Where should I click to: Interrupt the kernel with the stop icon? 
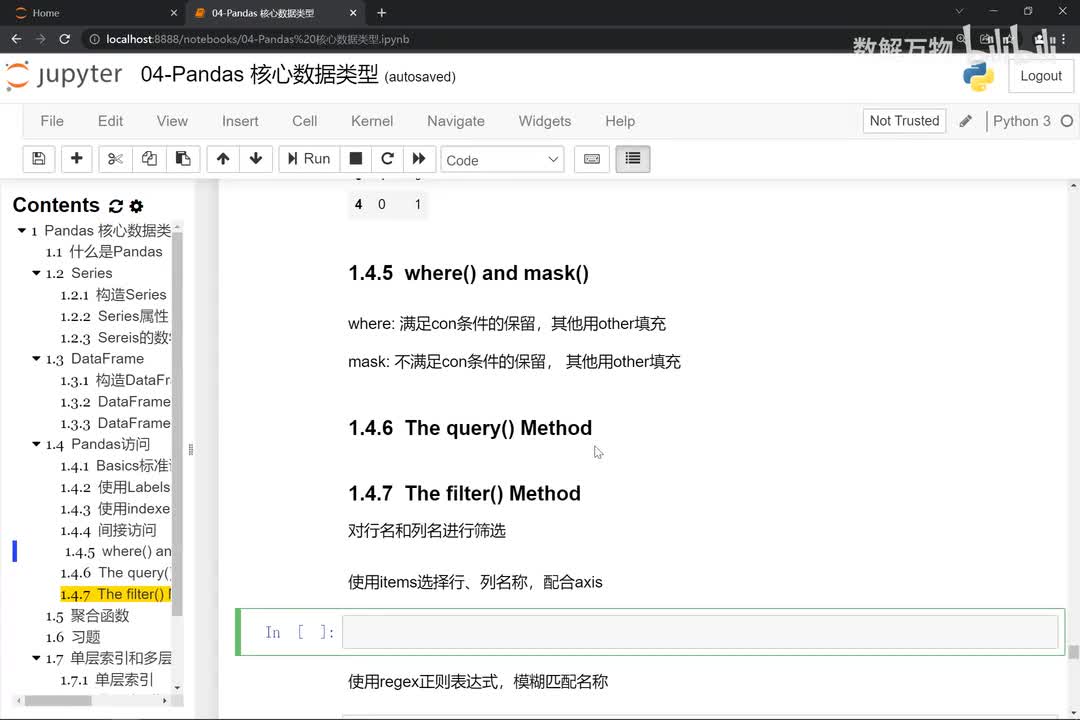[x=355, y=159]
